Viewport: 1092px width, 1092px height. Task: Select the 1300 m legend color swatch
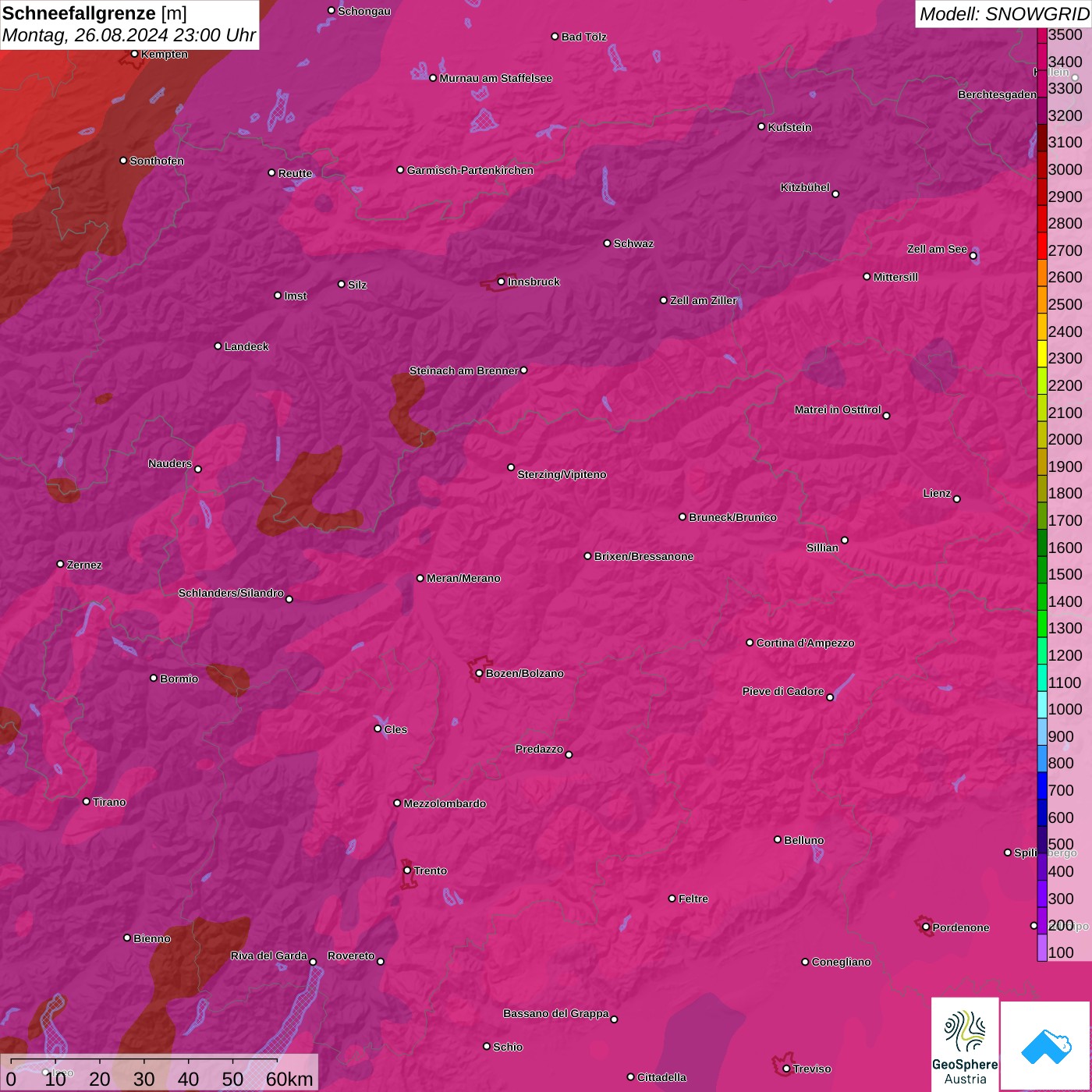point(1042,623)
